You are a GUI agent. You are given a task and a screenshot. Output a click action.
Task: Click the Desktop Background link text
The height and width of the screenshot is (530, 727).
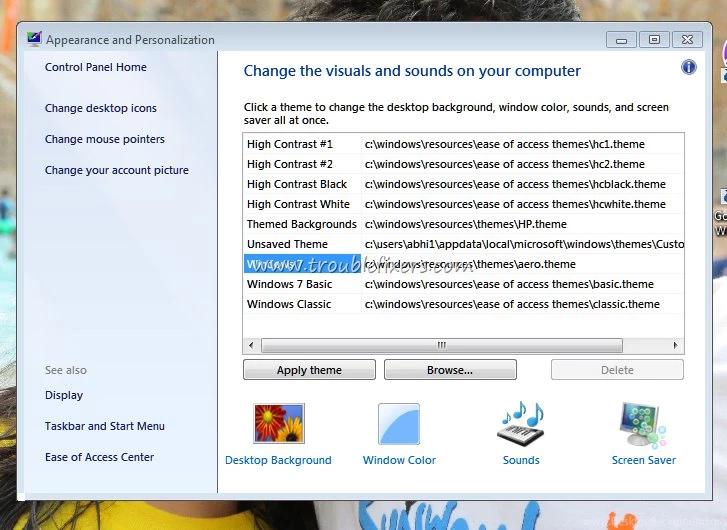point(278,460)
